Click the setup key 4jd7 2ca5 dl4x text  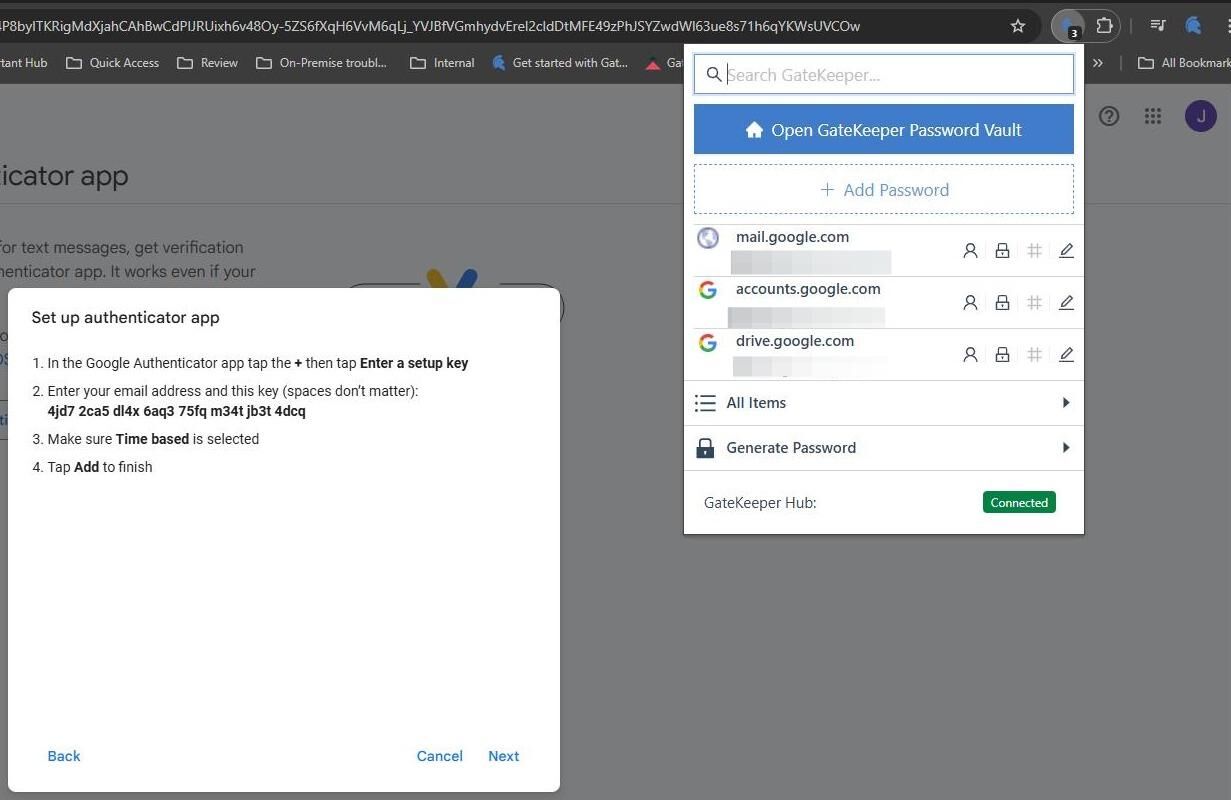[x=176, y=411]
